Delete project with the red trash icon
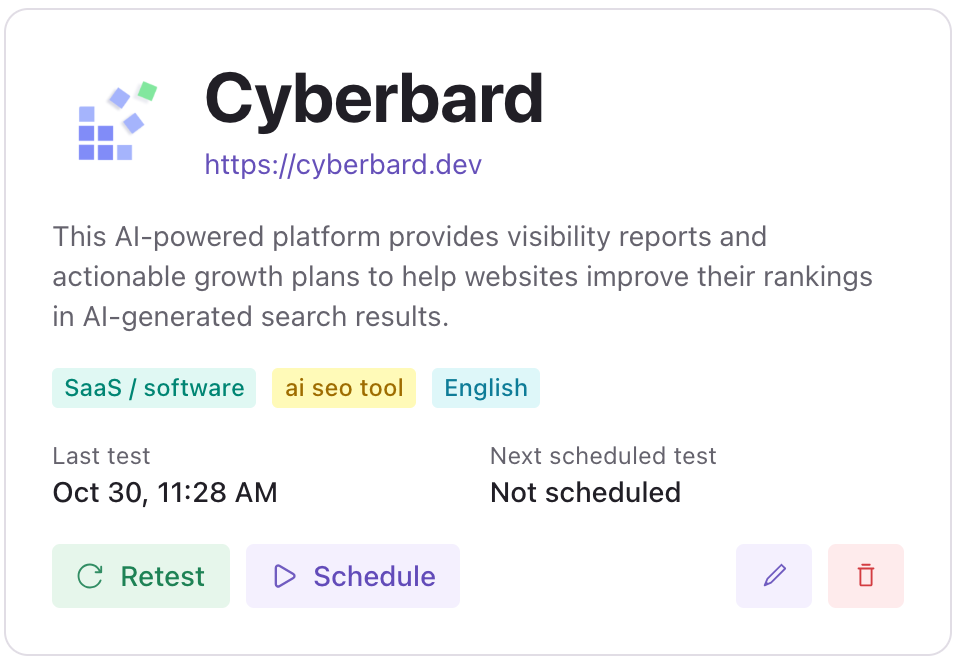The image size is (960, 660). pyautogui.click(x=866, y=576)
